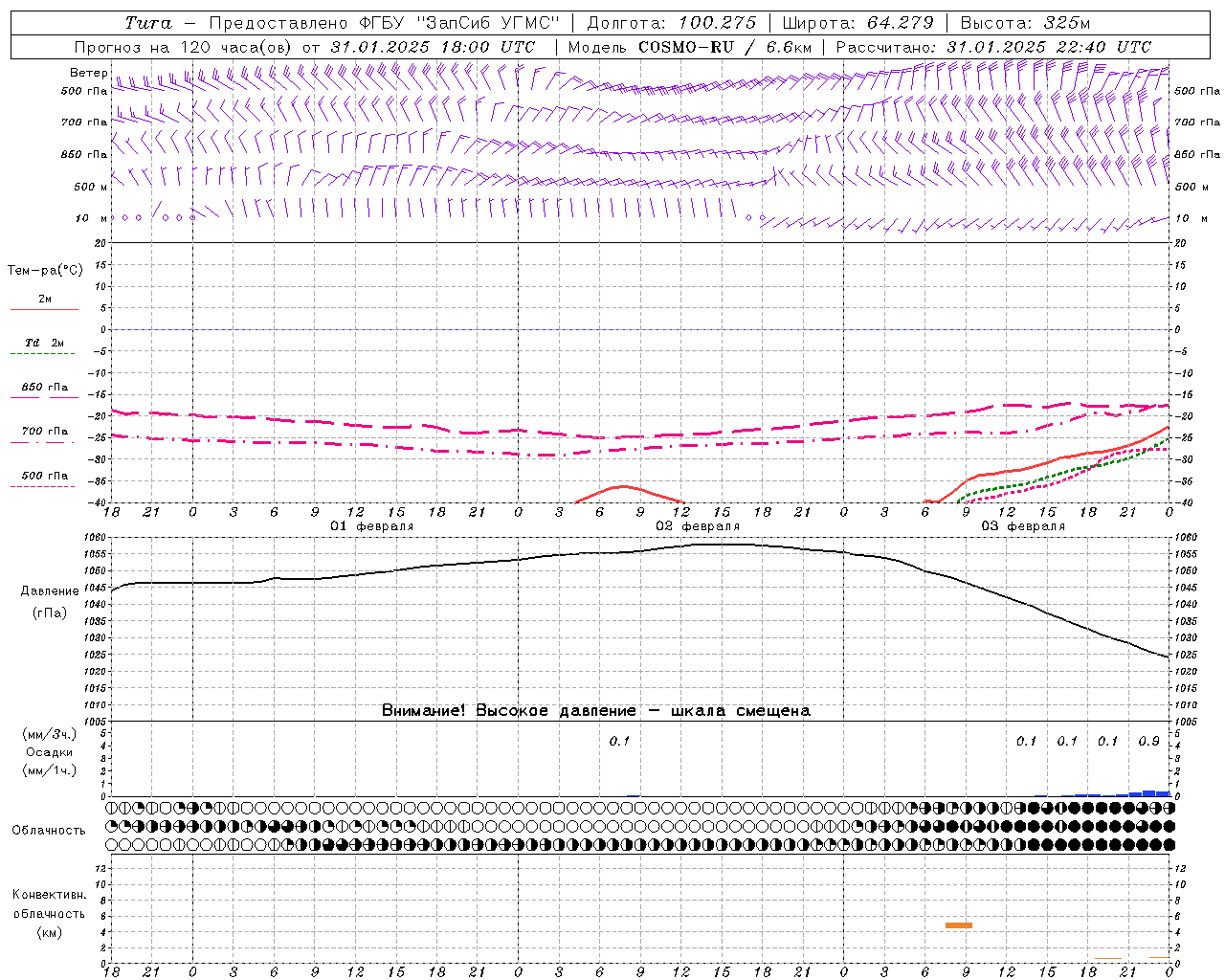Screen dimensions: 1225x980
Task: Select the 'Модель COSMO-RU / 6.6км' text
Action: (689, 47)
